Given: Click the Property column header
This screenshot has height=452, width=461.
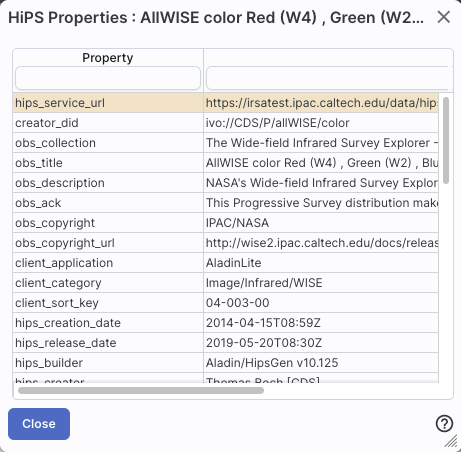Looking at the screenshot, I should pyautogui.click(x=108, y=58).
